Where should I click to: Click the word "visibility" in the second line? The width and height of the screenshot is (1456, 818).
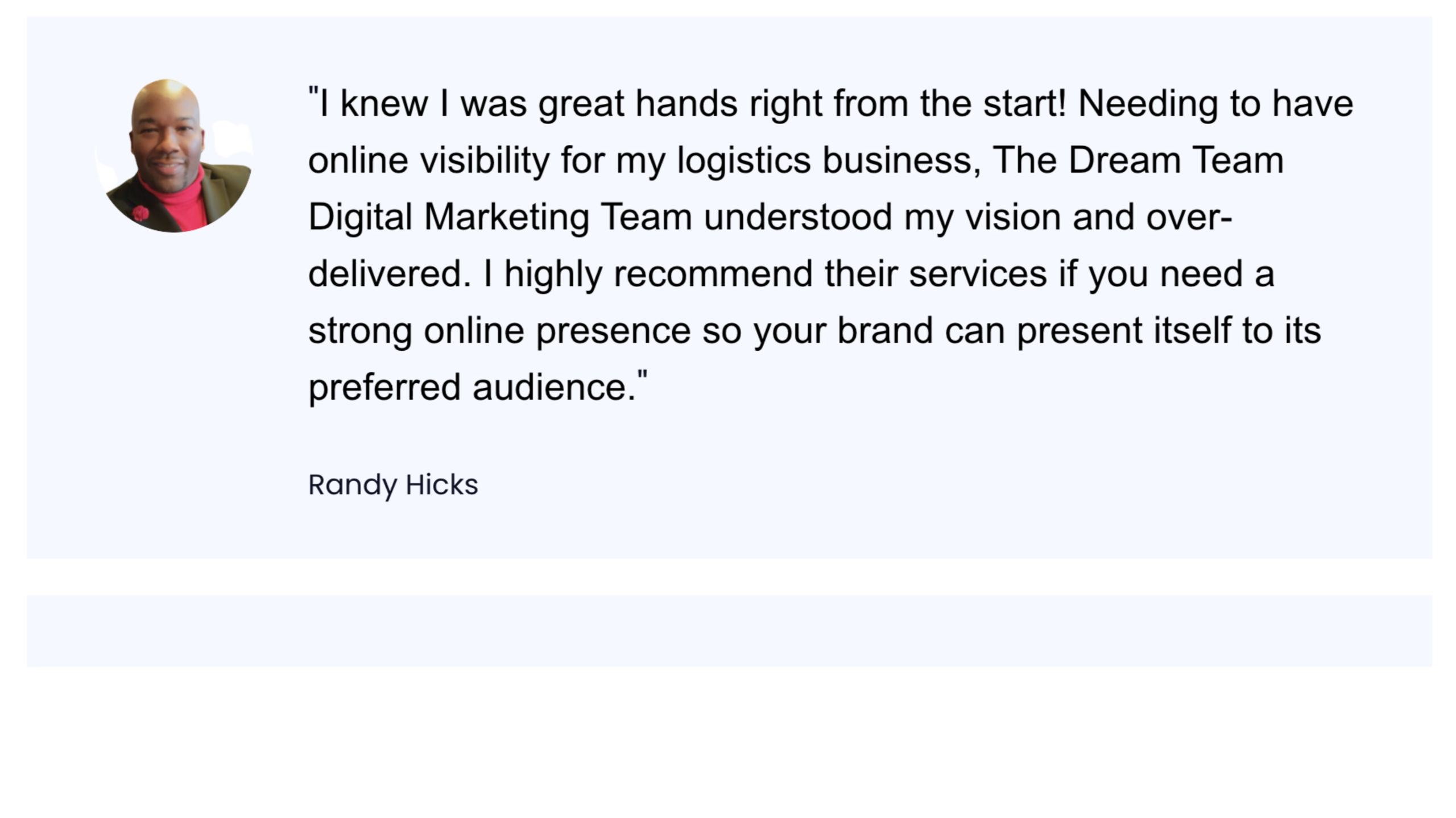[x=485, y=161]
